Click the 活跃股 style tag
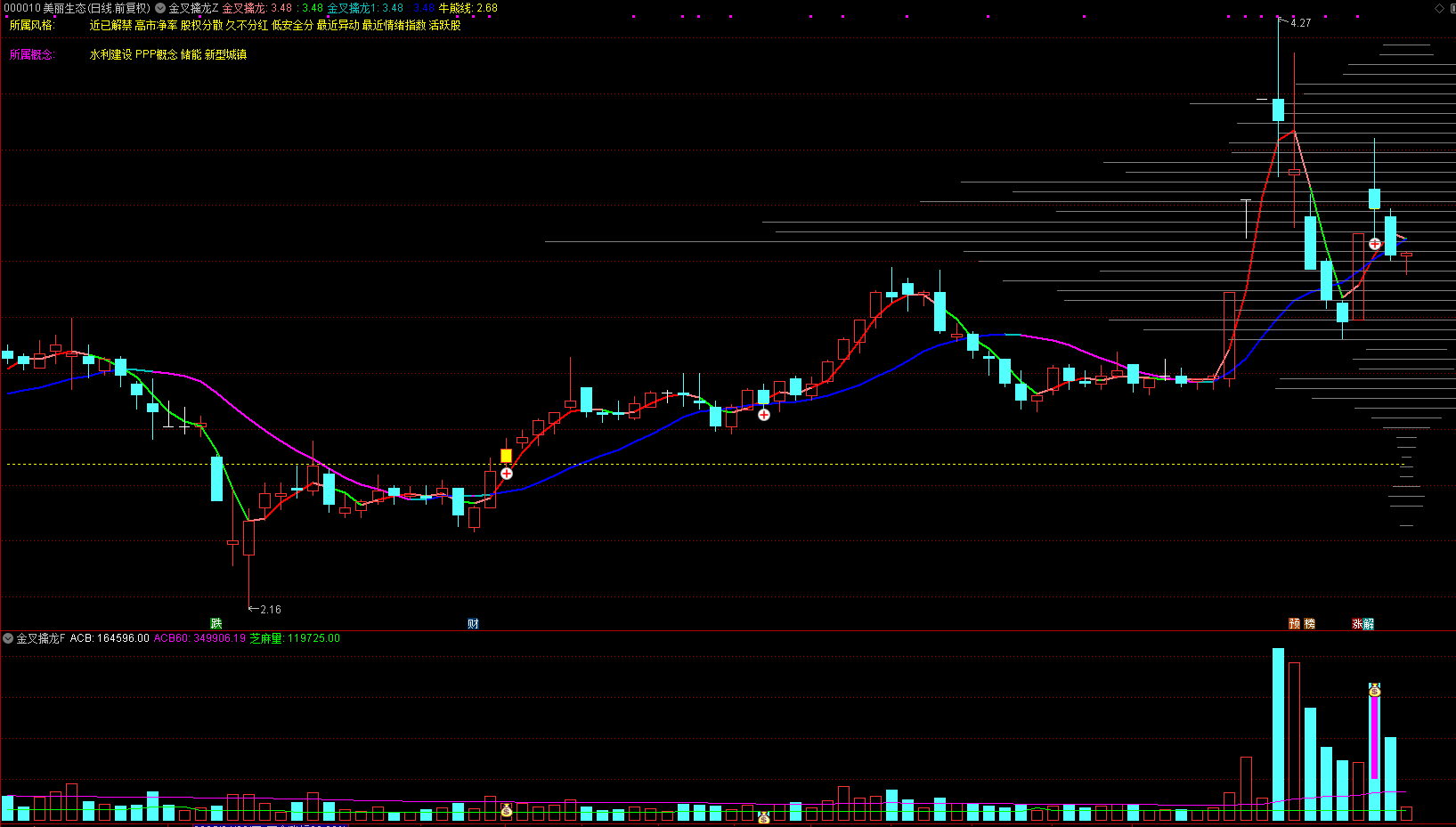 445,25
